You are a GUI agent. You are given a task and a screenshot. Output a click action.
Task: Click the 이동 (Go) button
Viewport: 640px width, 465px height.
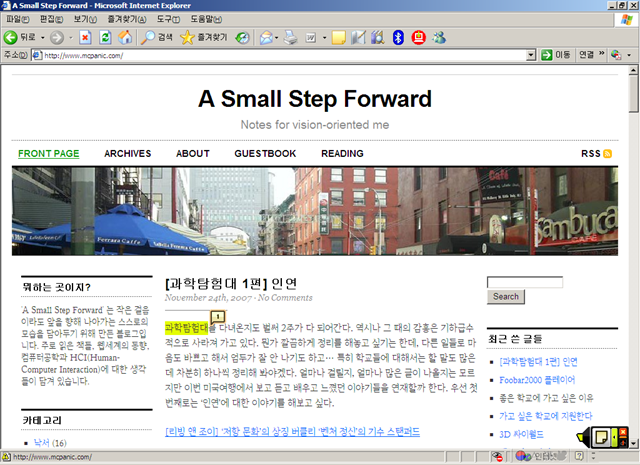click(x=556, y=55)
